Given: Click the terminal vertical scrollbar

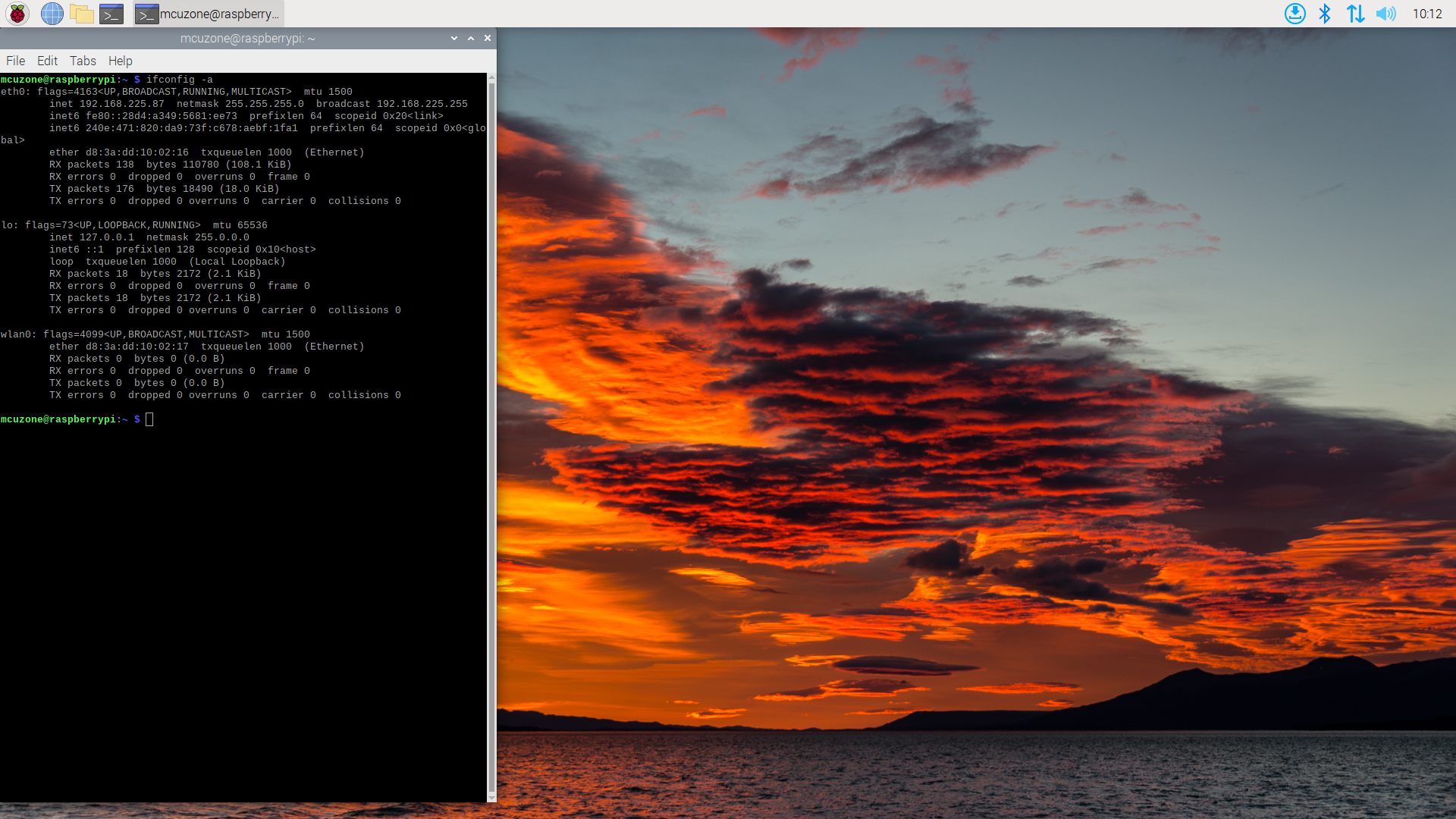Looking at the screenshot, I should [x=491, y=437].
